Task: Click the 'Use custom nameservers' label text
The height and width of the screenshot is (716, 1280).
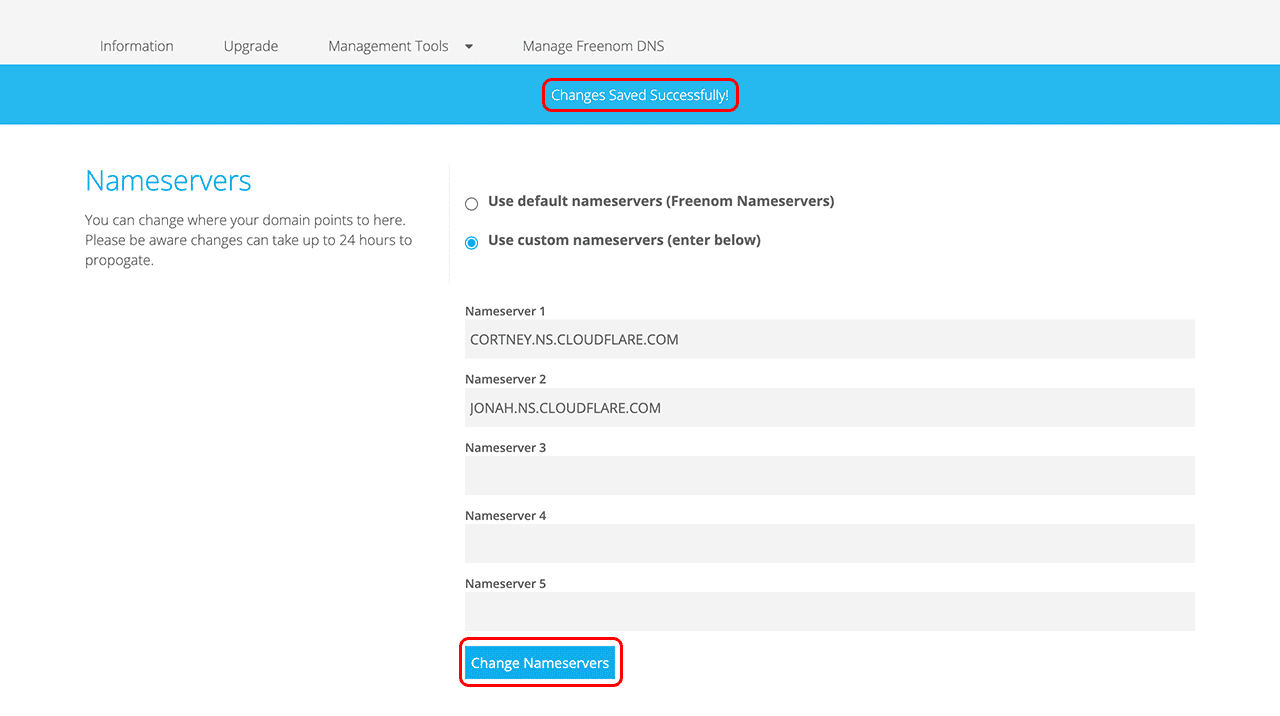Action: (624, 240)
